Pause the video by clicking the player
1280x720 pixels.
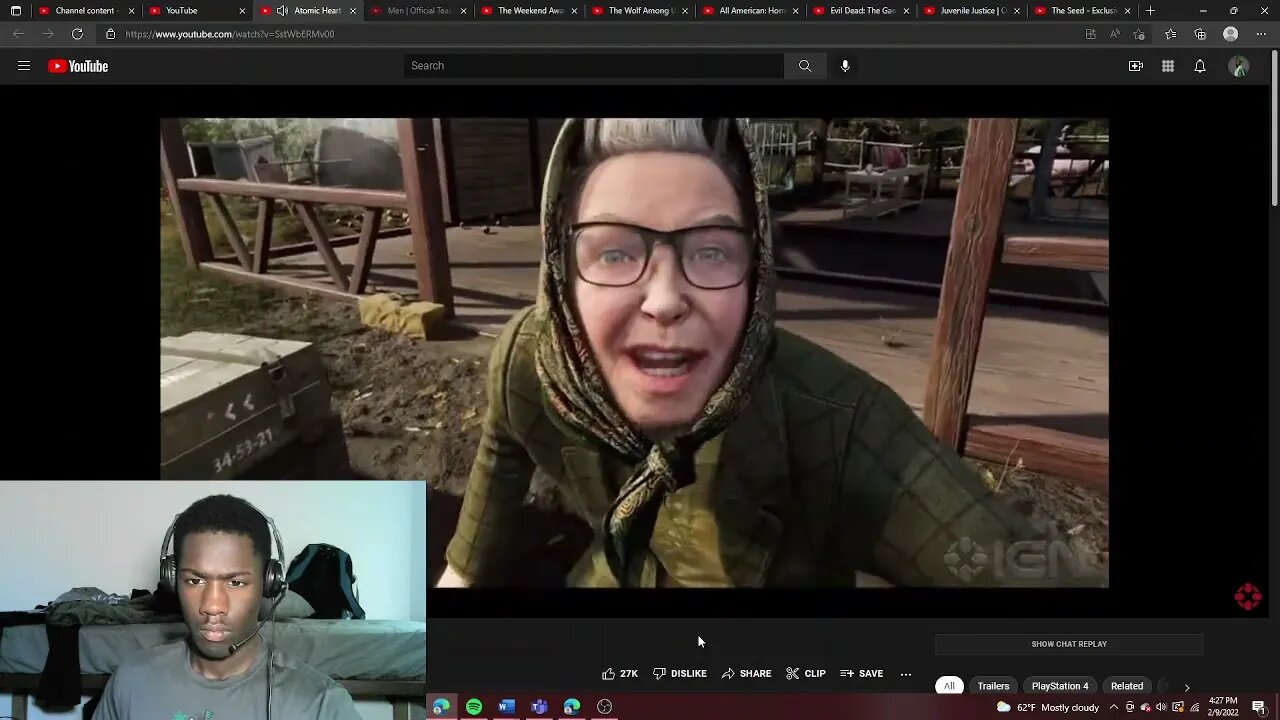[634, 353]
